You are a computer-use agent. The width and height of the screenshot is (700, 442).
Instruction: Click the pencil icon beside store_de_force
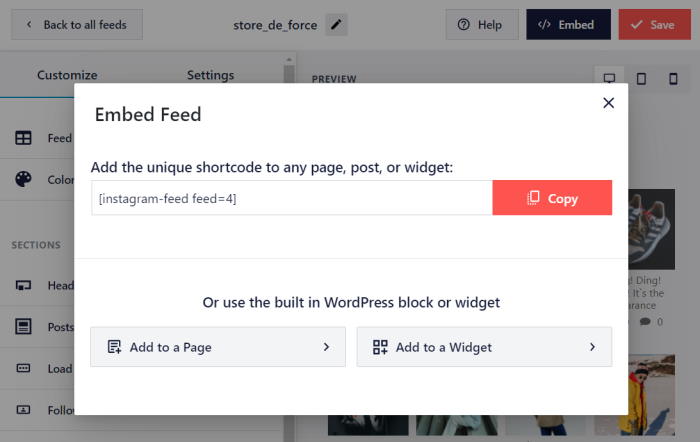pyautogui.click(x=337, y=24)
